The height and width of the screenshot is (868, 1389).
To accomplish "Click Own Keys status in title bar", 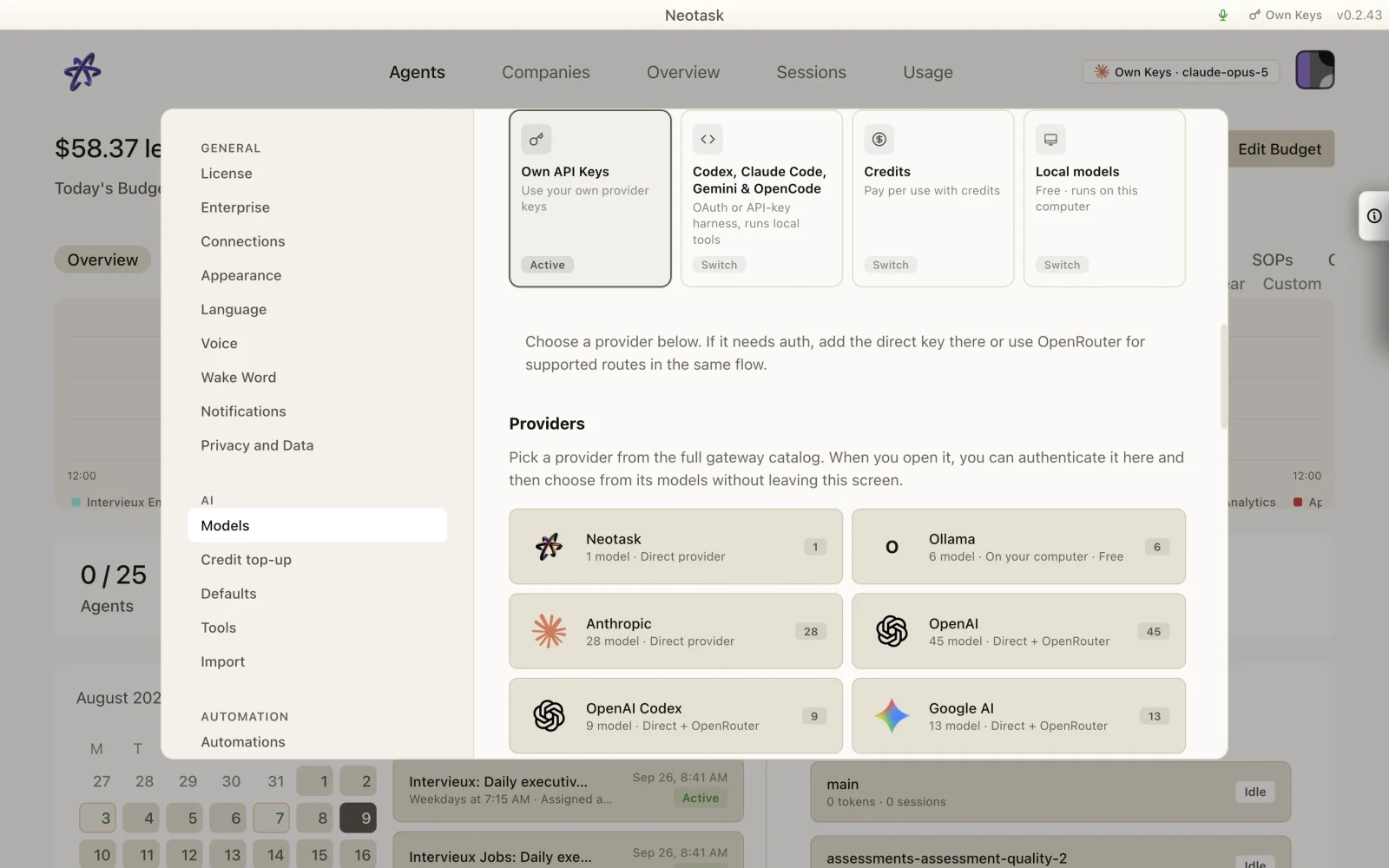I will tap(1285, 15).
